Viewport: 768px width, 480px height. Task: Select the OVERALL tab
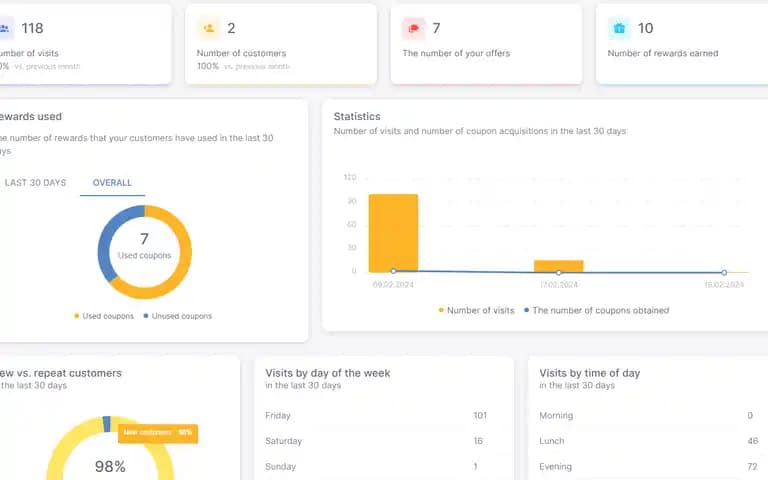point(112,183)
